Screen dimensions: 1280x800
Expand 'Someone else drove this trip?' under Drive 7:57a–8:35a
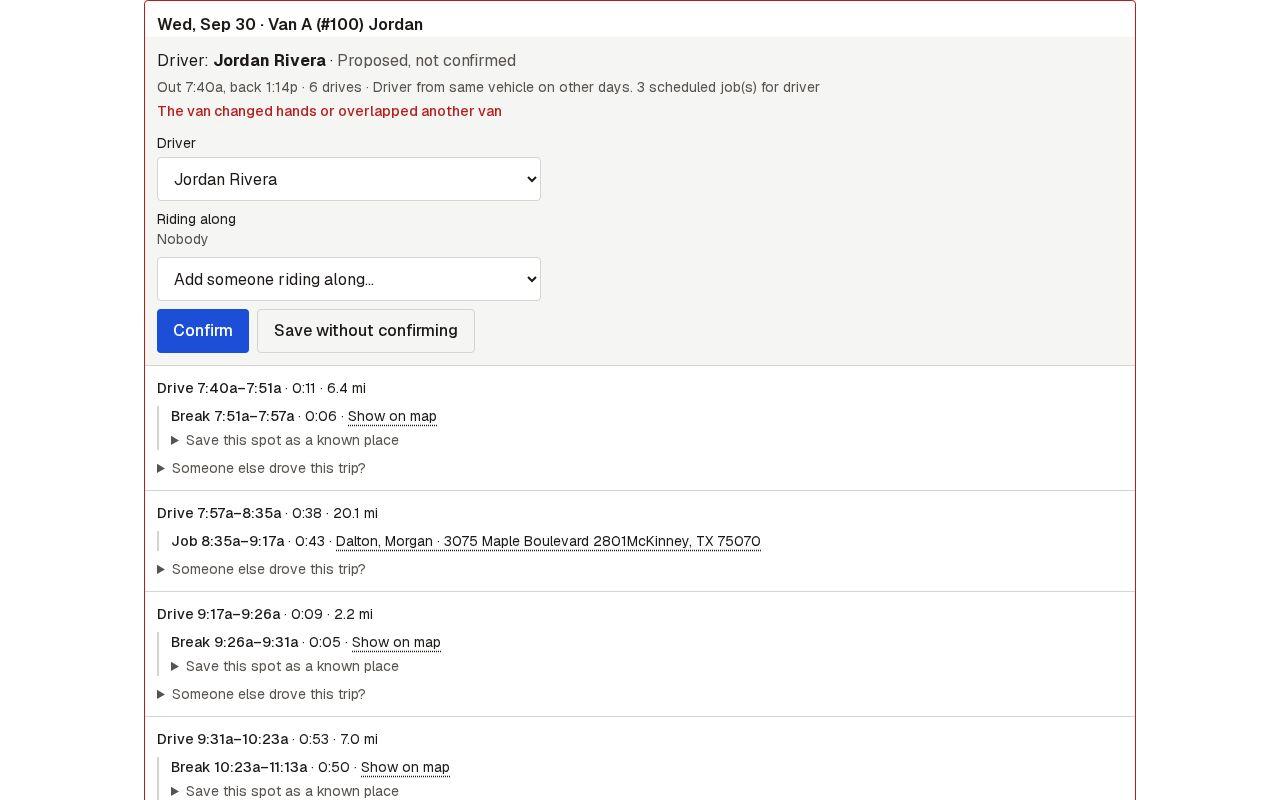[261, 569]
